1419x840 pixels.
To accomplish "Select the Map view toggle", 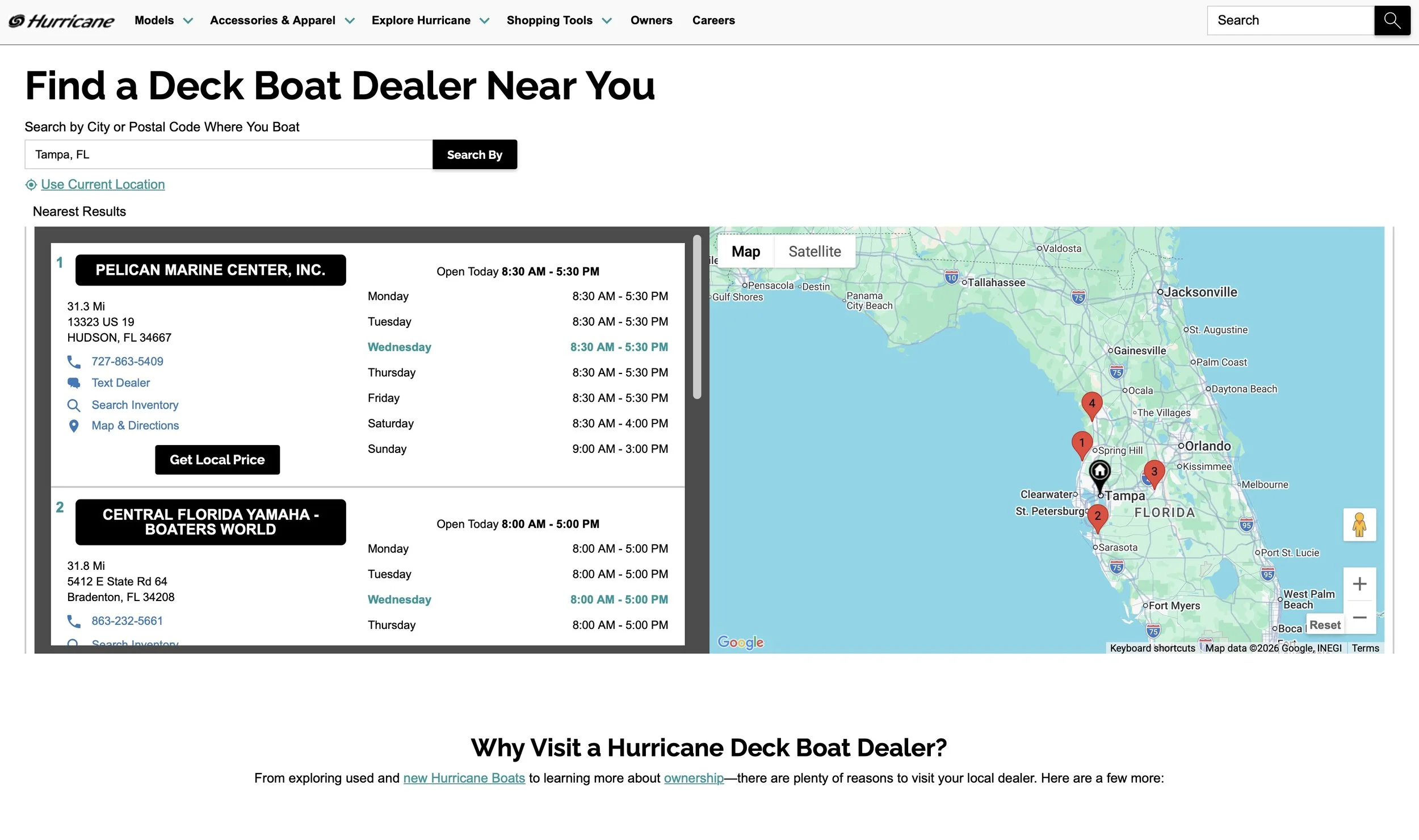I will tap(745, 251).
